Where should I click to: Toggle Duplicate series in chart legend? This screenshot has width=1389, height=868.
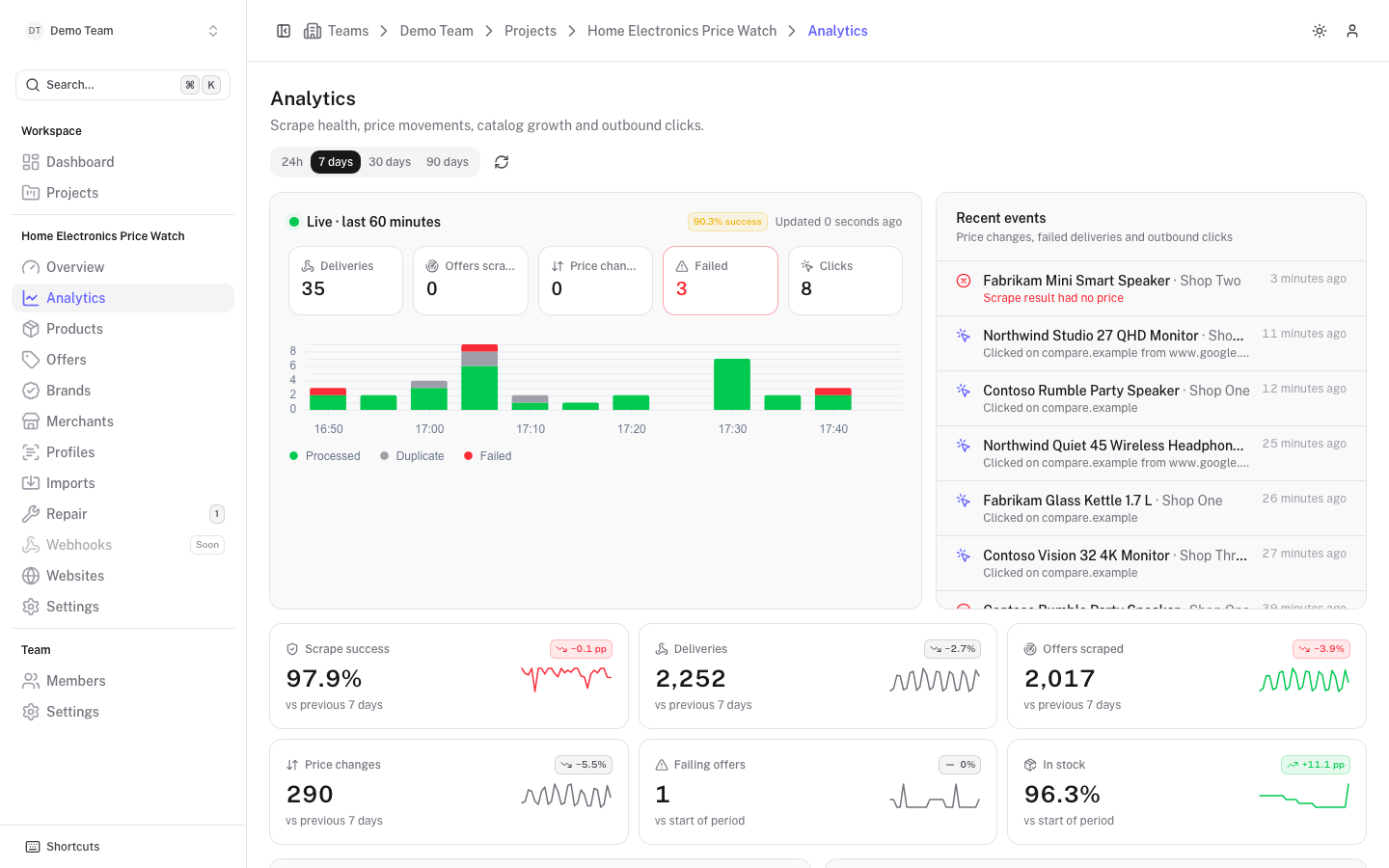coord(412,456)
